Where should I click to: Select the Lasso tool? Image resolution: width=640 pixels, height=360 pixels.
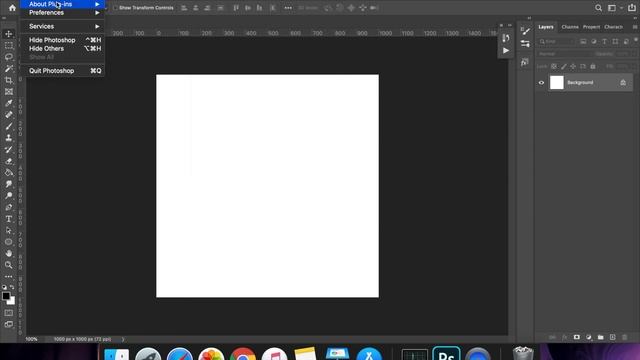pos(9,57)
